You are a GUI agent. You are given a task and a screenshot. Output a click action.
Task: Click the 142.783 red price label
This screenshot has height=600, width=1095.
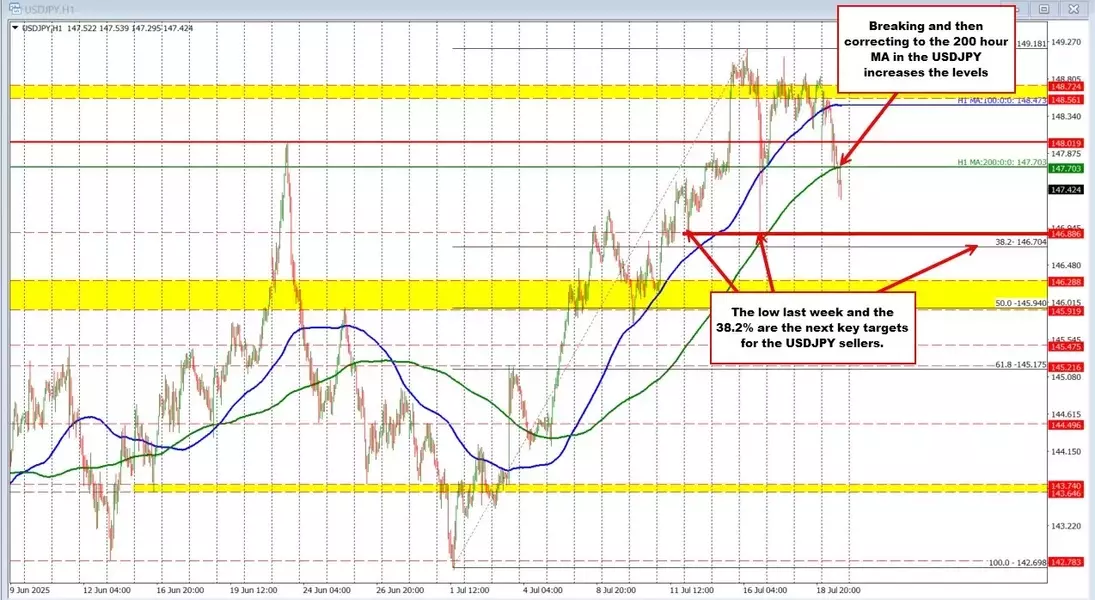coord(1066,562)
